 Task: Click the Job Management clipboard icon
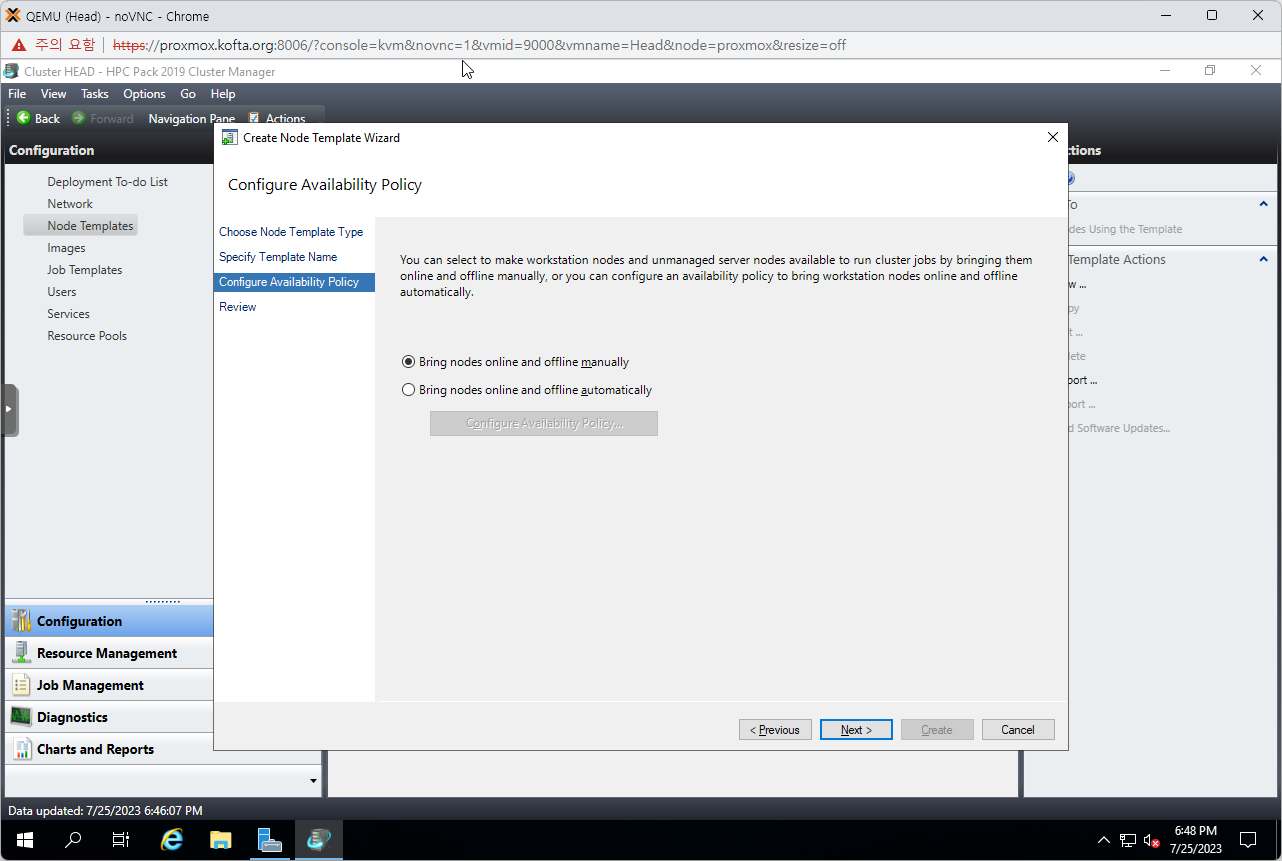[x=20, y=685]
